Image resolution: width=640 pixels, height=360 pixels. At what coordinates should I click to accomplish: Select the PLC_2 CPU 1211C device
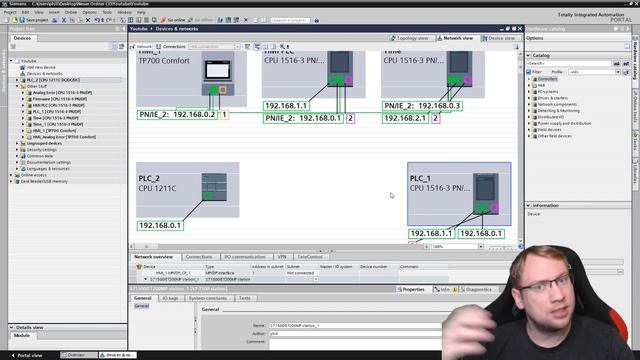pyautogui.click(x=188, y=190)
